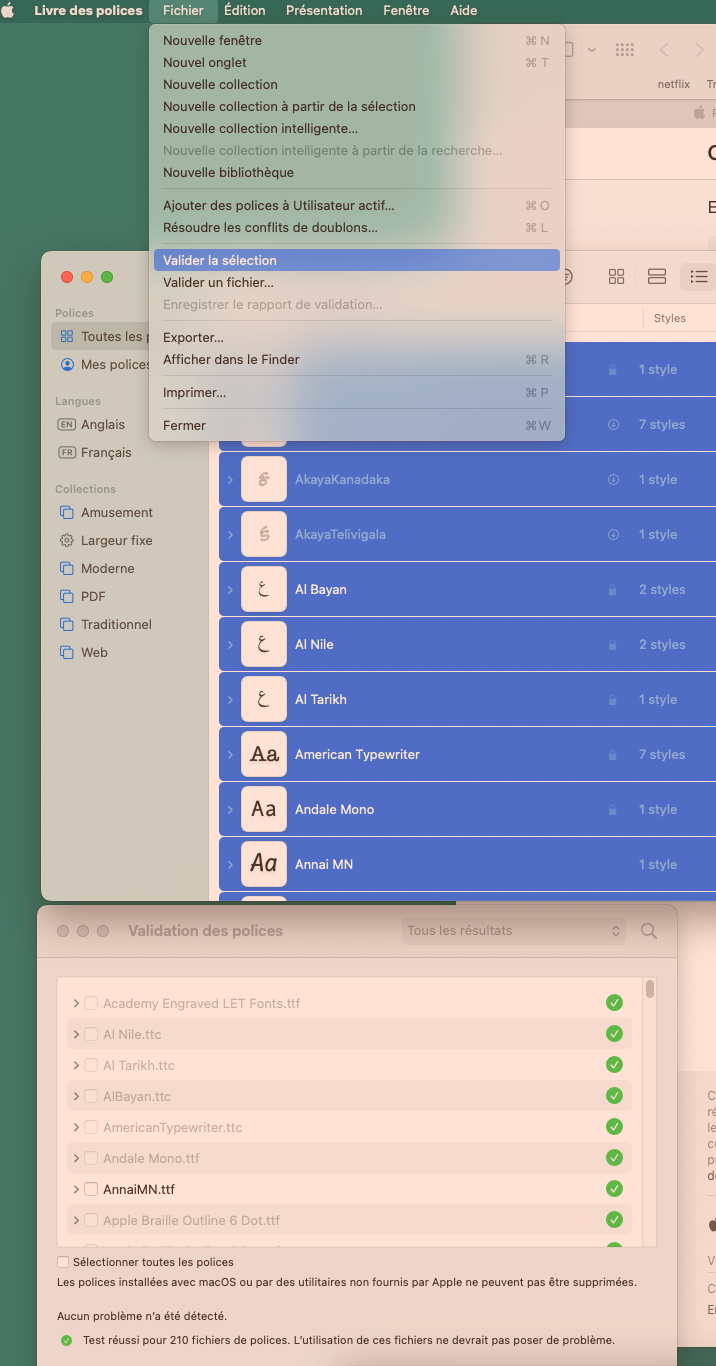Choose Nouvelle fenêtre menu entry

pos(357,41)
